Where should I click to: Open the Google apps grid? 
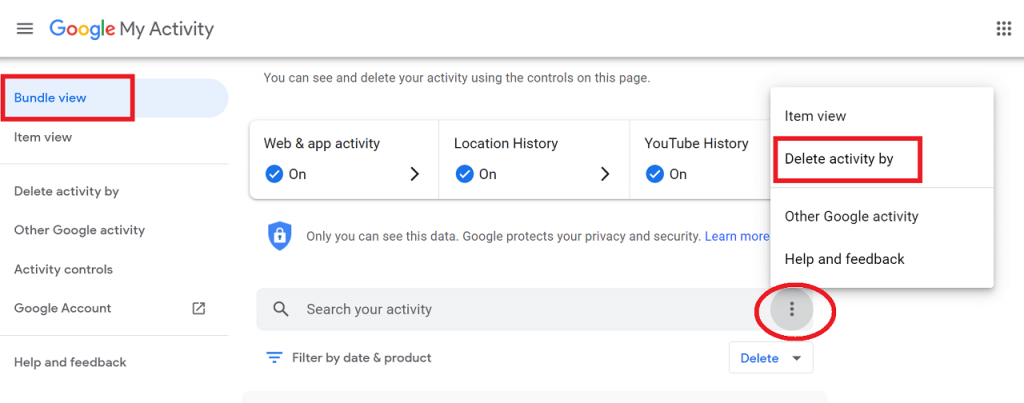[x=1003, y=29]
